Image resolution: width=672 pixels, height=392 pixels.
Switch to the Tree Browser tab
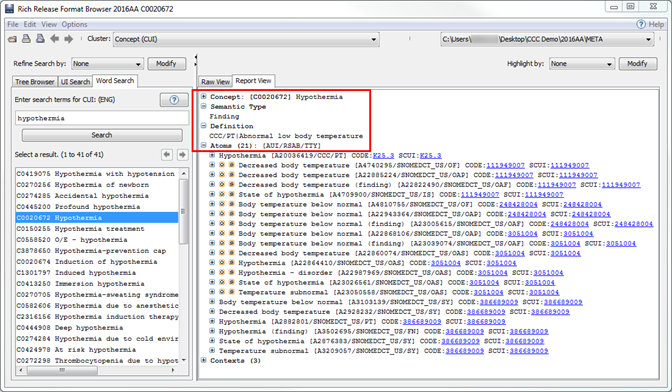pyautogui.click(x=35, y=82)
